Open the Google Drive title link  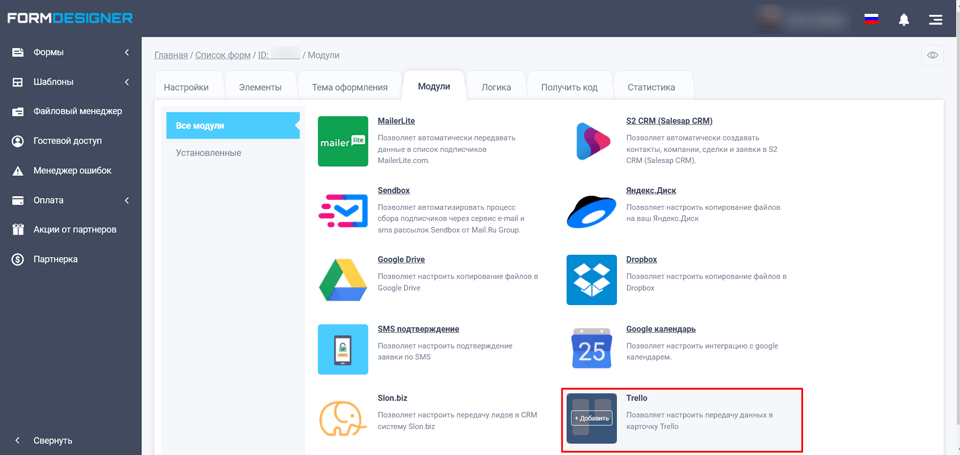point(401,260)
